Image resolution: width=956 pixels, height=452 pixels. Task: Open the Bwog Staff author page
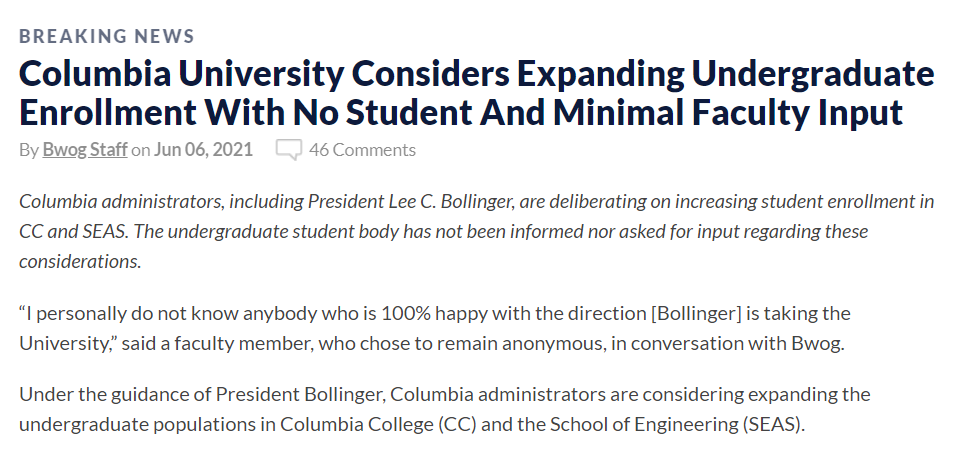(x=84, y=150)
